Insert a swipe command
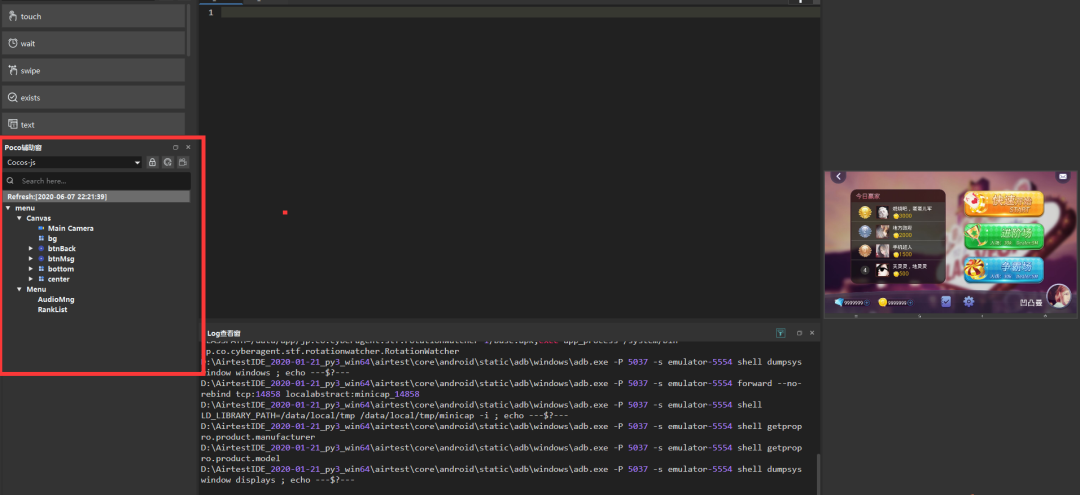 [x=93, y=70]
